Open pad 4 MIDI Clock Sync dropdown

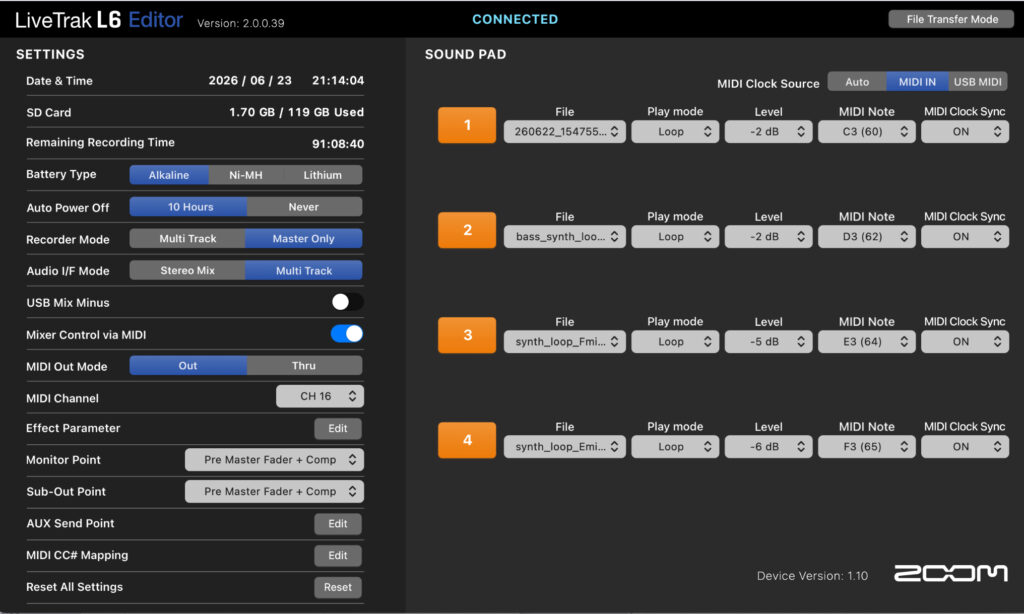[x=965, y=447]
